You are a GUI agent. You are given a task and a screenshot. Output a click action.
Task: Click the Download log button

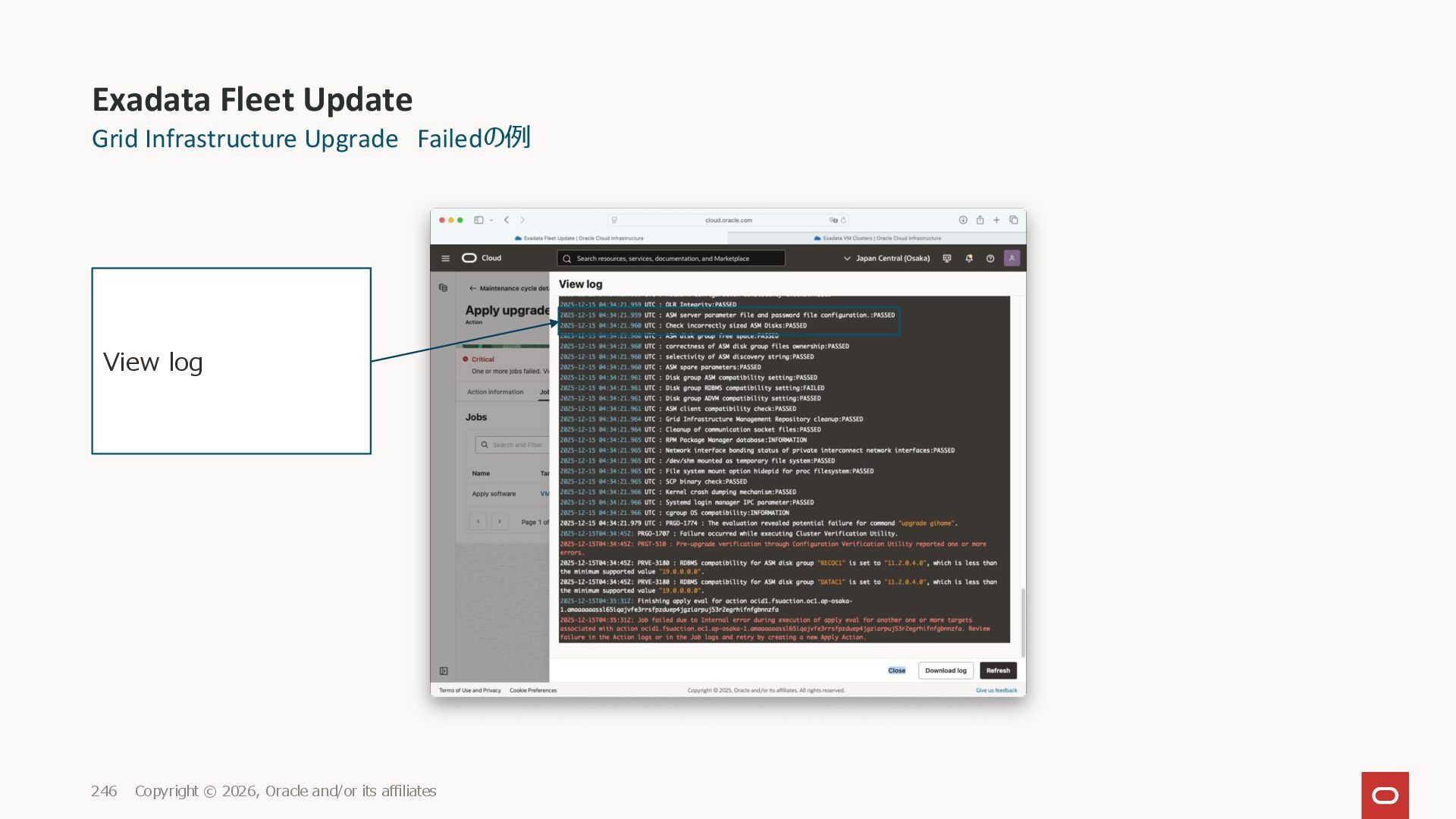[946, 670]
